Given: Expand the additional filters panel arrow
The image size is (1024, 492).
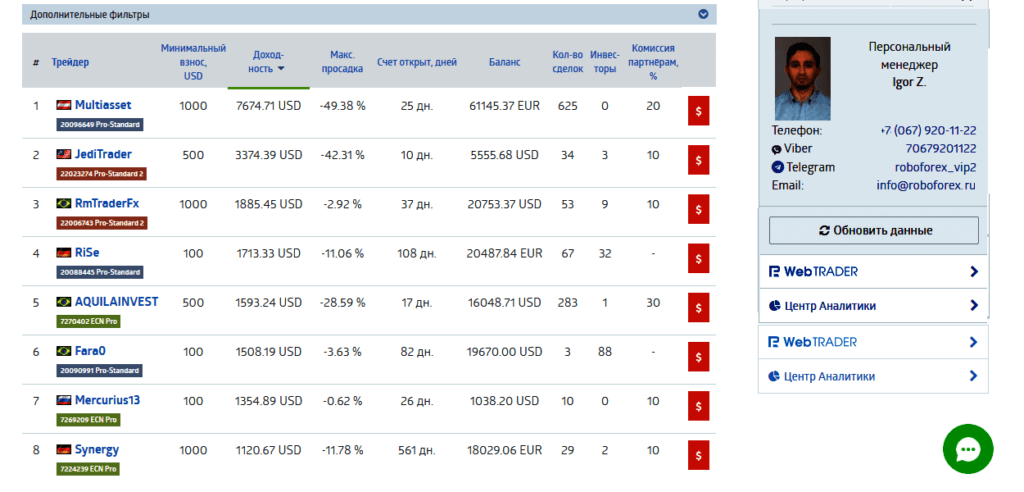Looking at the screenshot, I should 703,15.
